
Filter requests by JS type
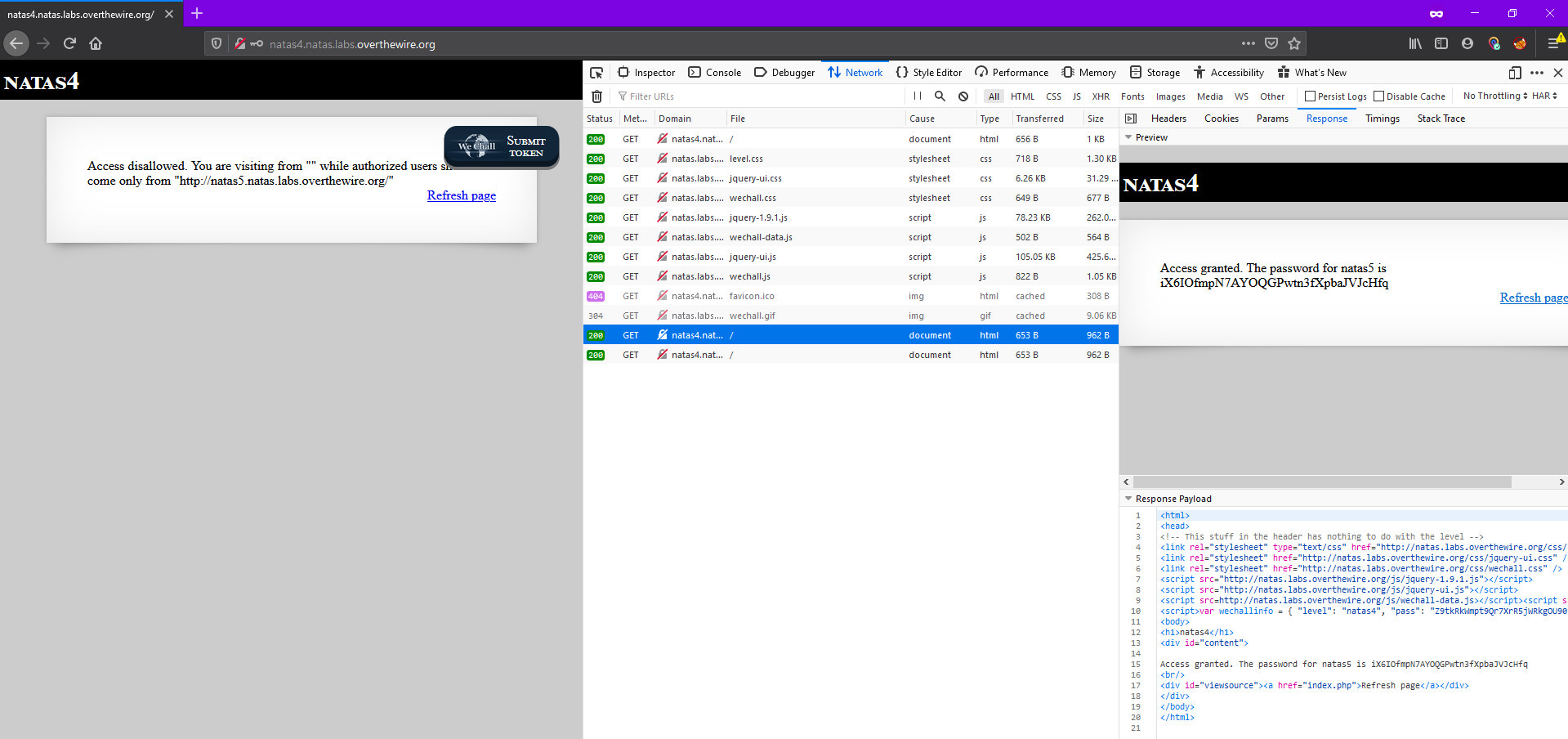point(1076,96)
